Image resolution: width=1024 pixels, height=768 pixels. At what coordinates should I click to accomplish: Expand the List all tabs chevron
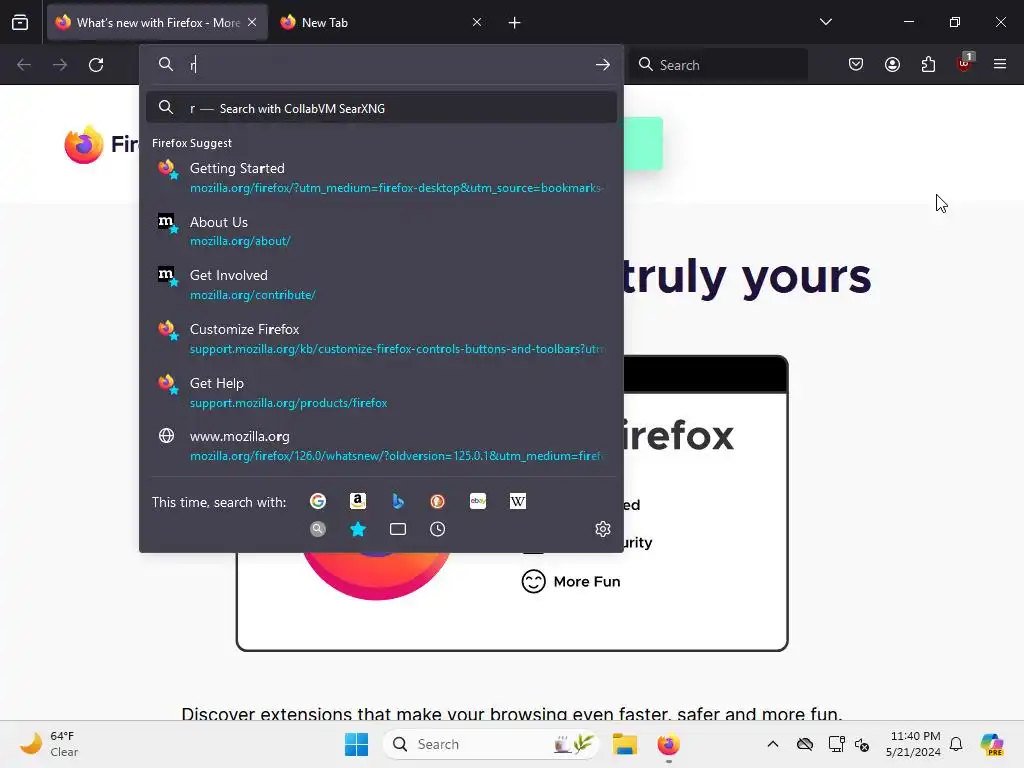coord(825,22)
